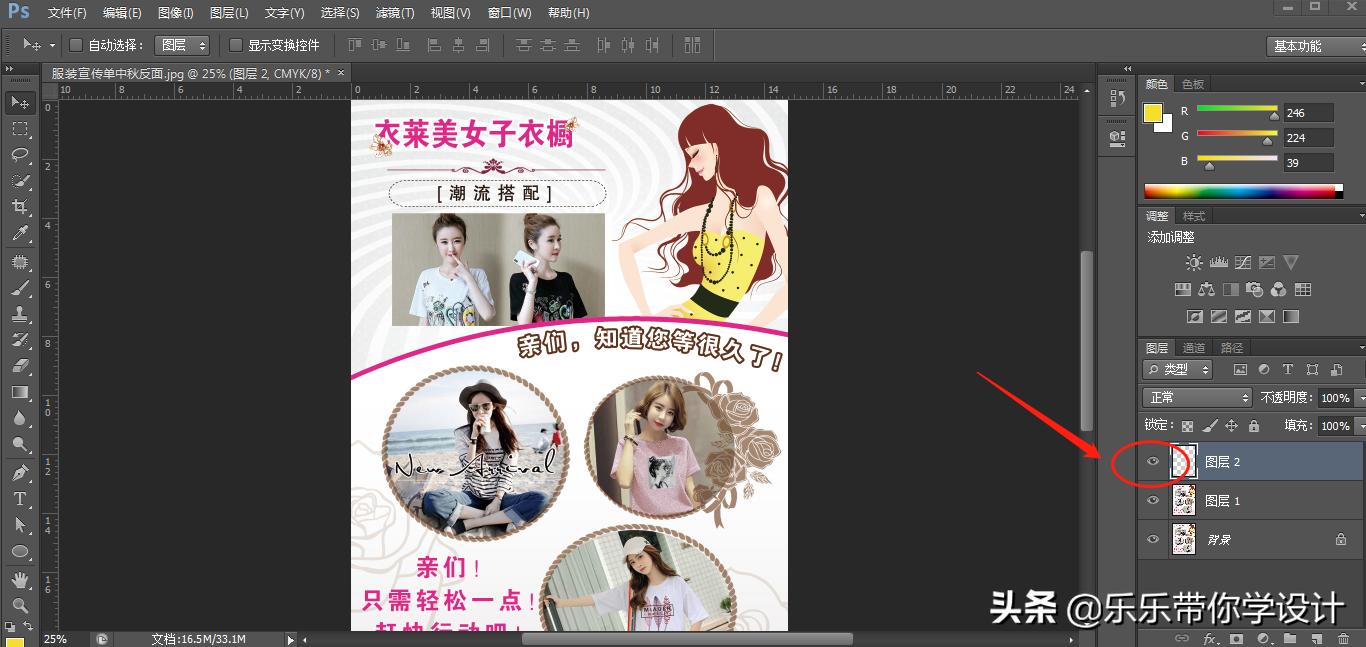Open the 类型 layer filter dropdown
Image resolution: width=1366 pixels, height=647 pixels.
pyautogui.click(x=1179, y=370)
